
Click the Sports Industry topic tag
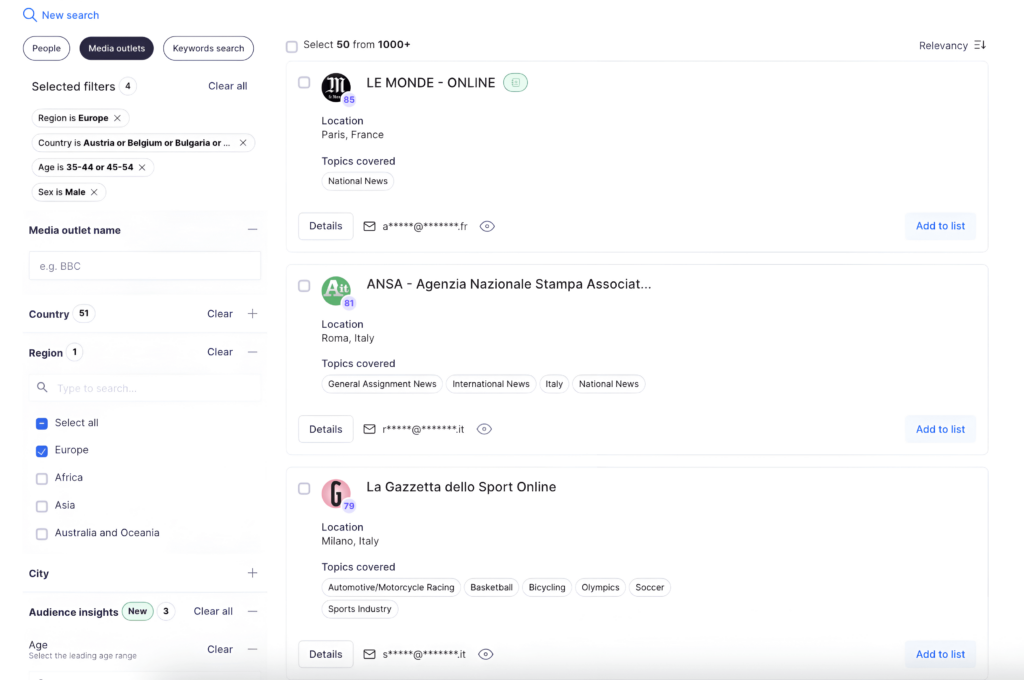click(360, 609)
